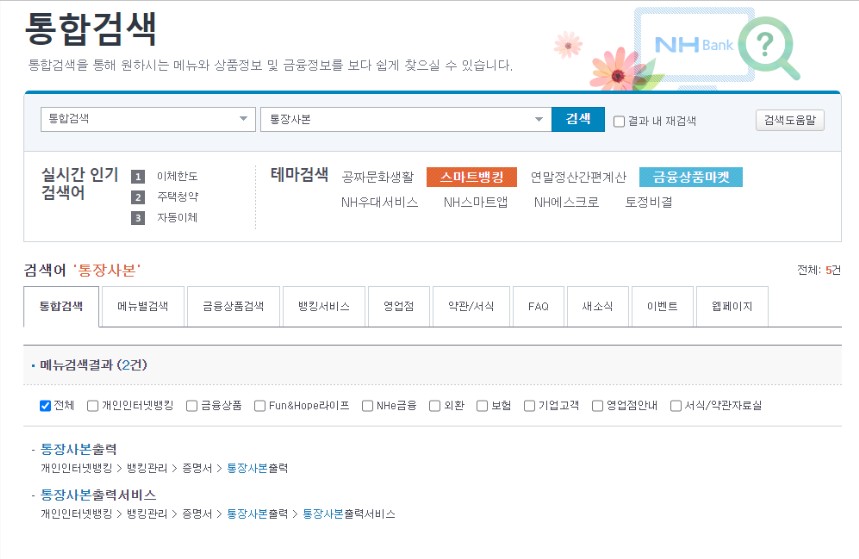859x559 pixels.
Task: Check the 기업고객 filter checkbox
Action: [529, 406]
